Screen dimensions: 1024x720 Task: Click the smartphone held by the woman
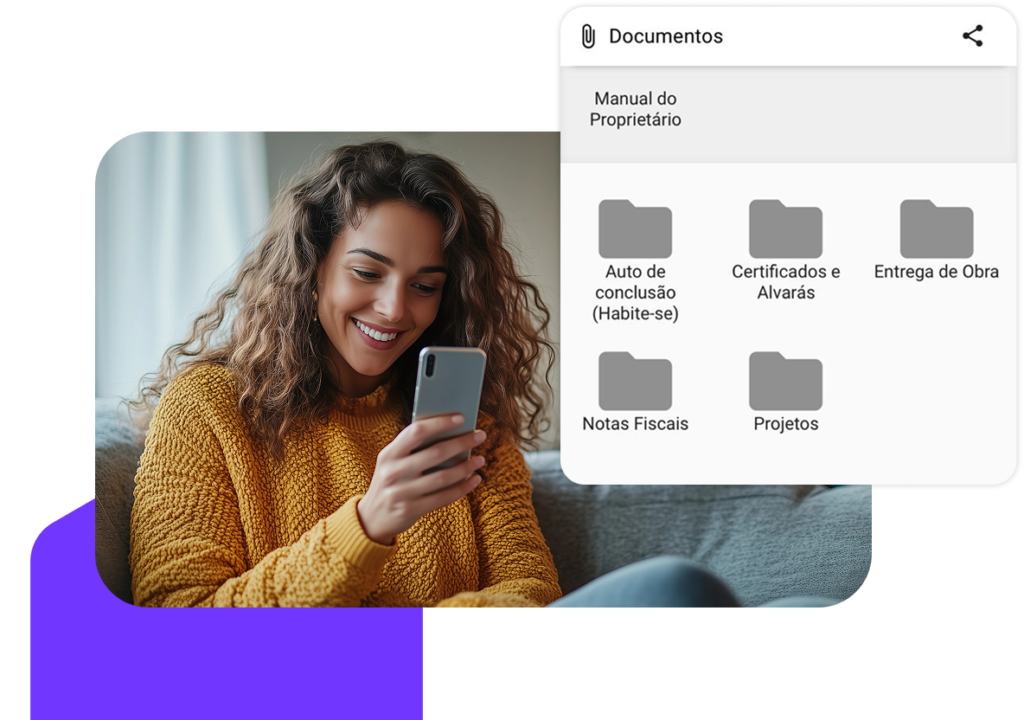tap(448, 390)
